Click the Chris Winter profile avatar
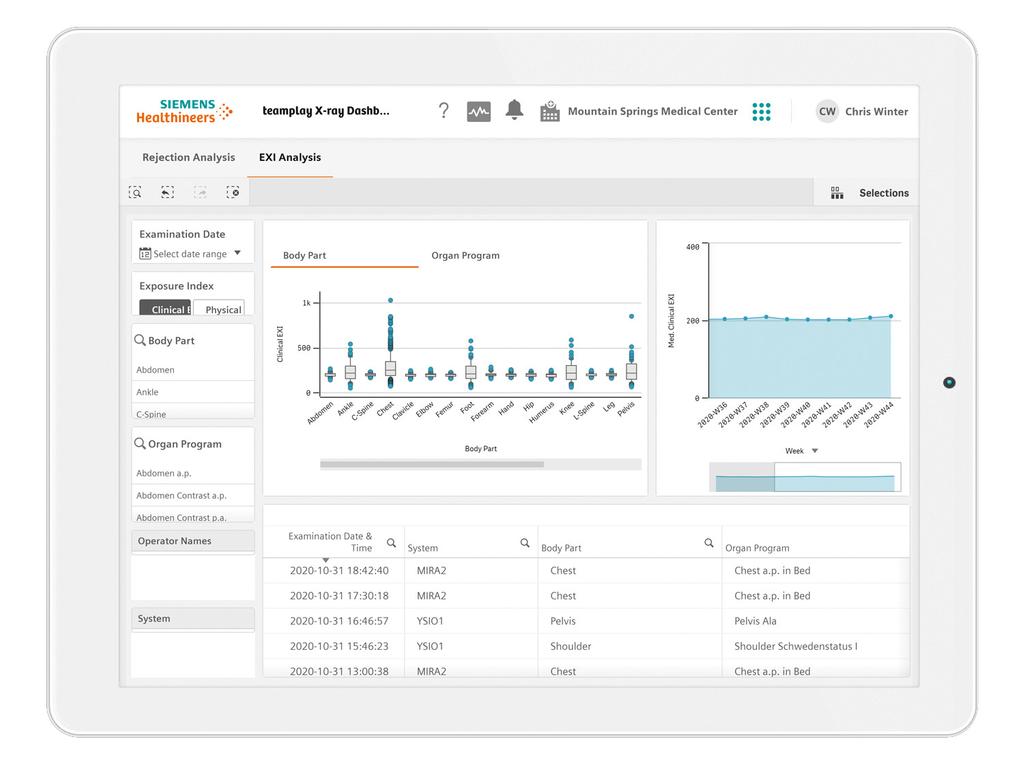 [x=827, y=111]
